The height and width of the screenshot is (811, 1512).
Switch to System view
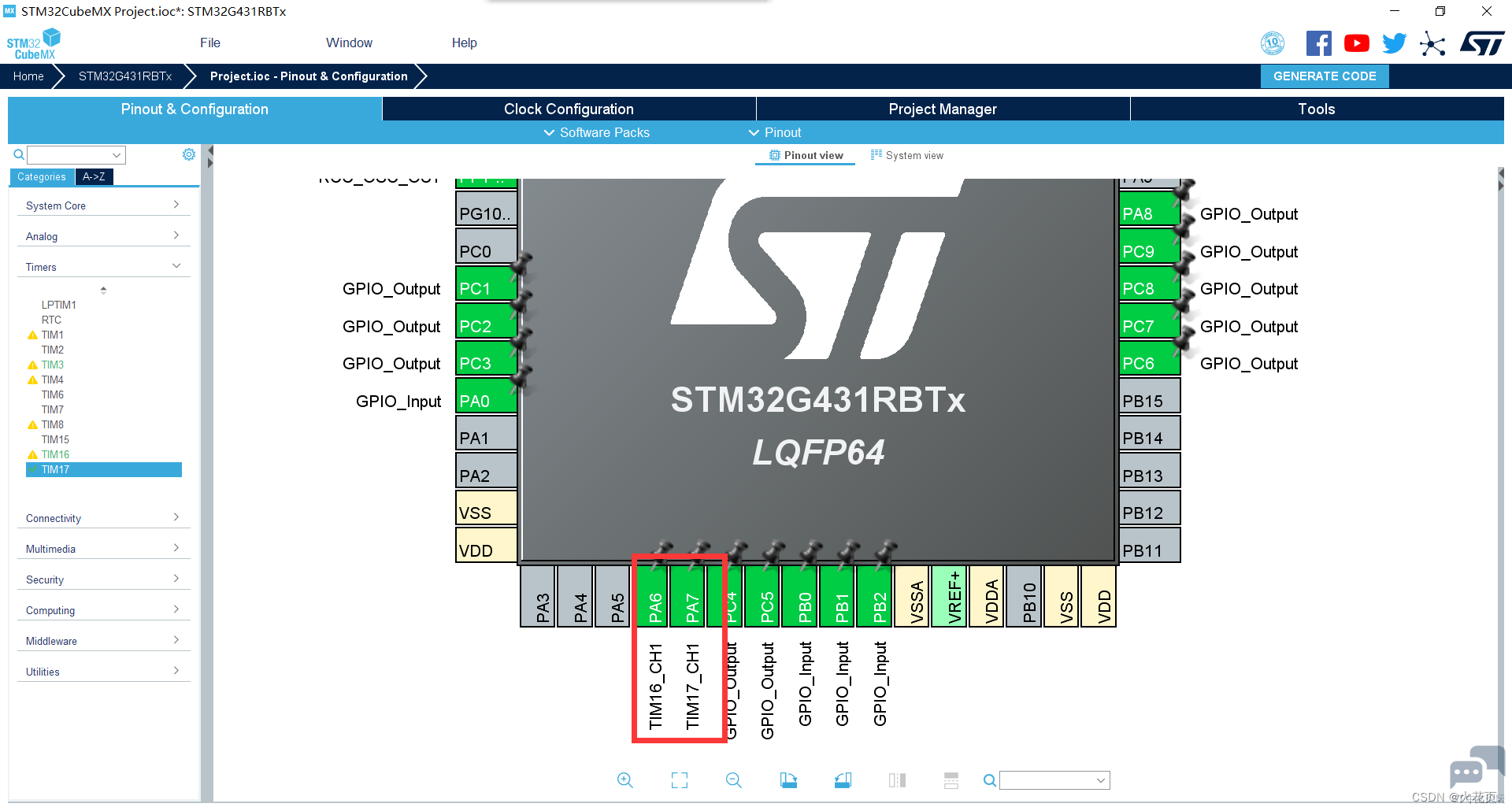[907, 155]
